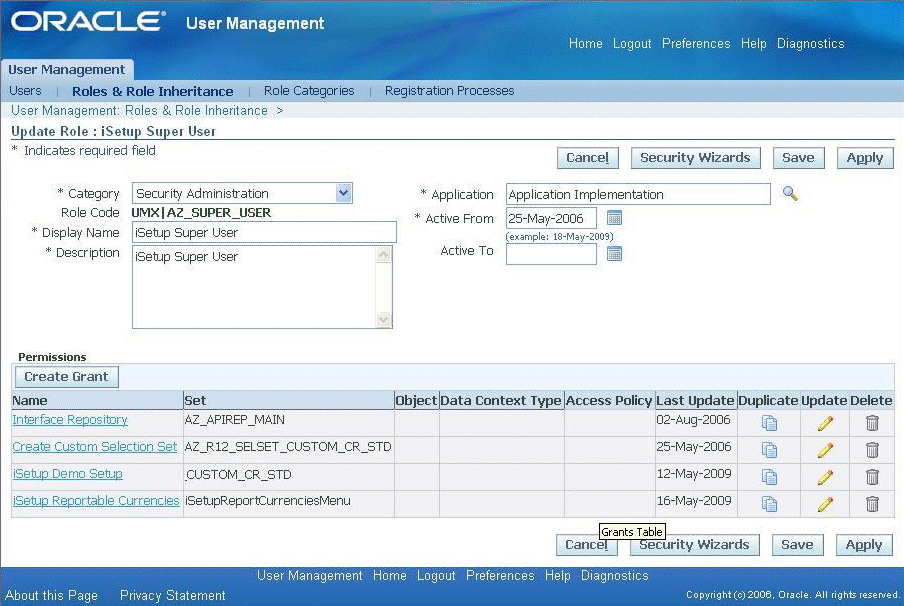
Task: Click the Description scrollbar up arrow
Action: pyautogui.click(x=383, y=254)
